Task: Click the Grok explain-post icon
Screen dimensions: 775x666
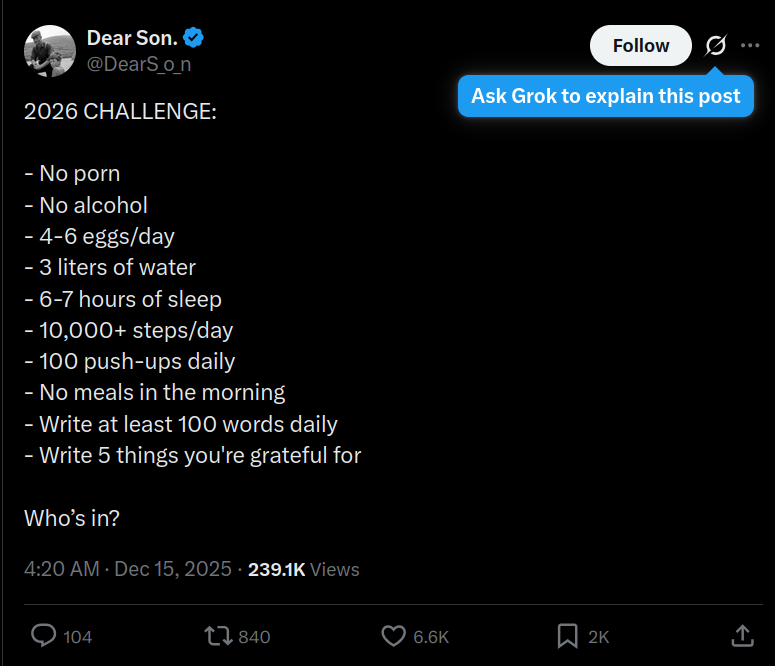Action: coord(715,46)
